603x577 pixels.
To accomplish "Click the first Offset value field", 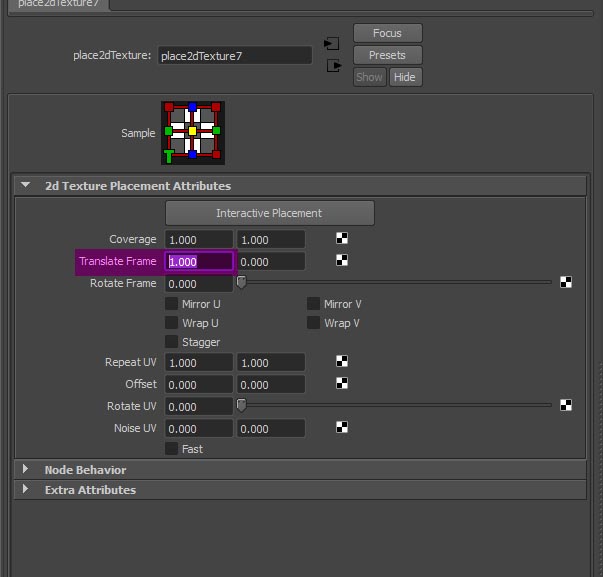I will (x=199, y=384).
